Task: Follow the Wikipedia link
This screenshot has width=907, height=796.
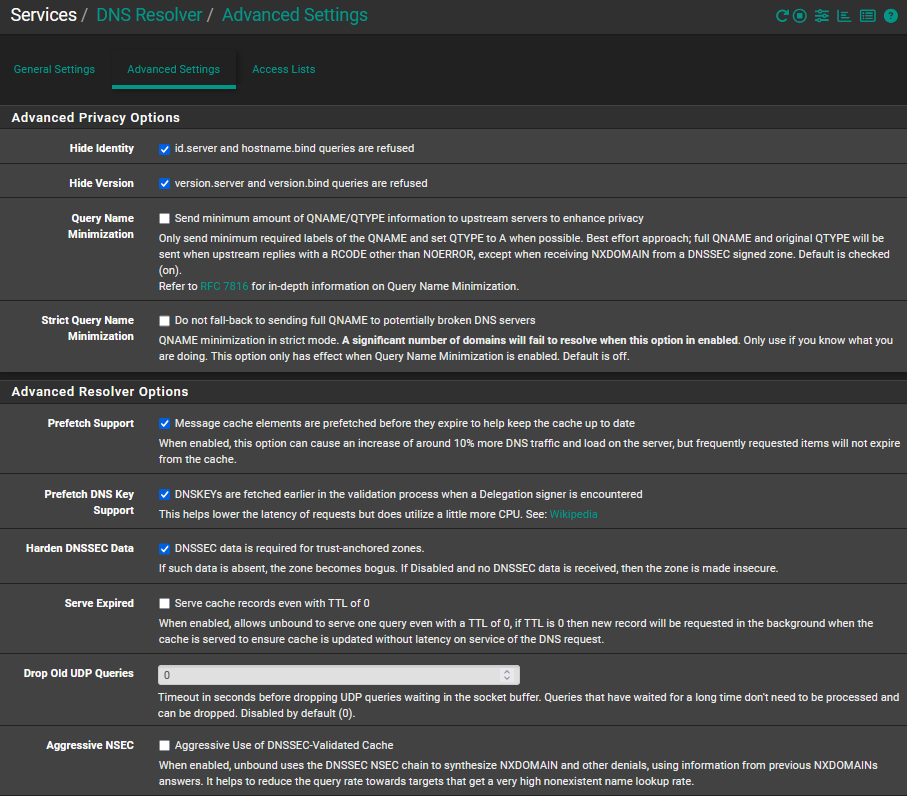Action: click(573, 515)
